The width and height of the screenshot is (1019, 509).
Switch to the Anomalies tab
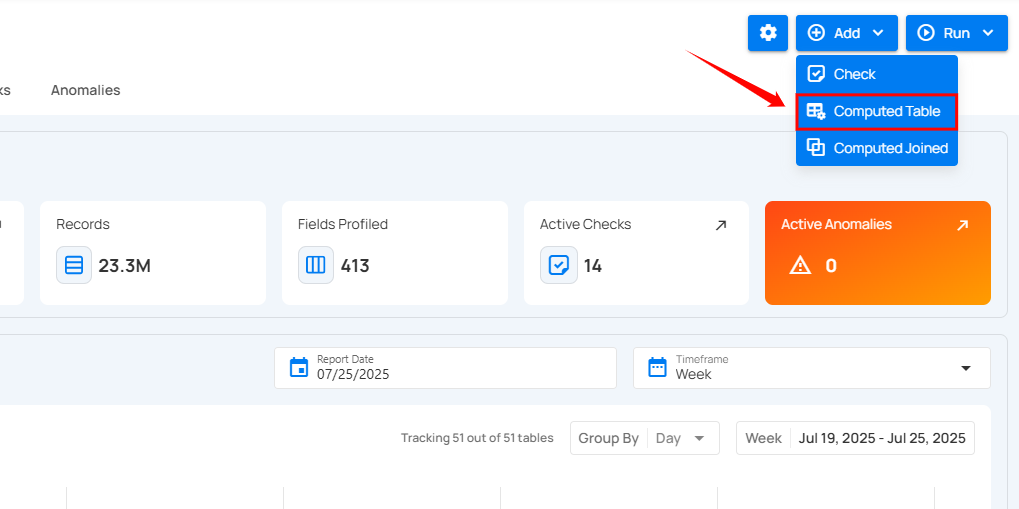point(85,90)
